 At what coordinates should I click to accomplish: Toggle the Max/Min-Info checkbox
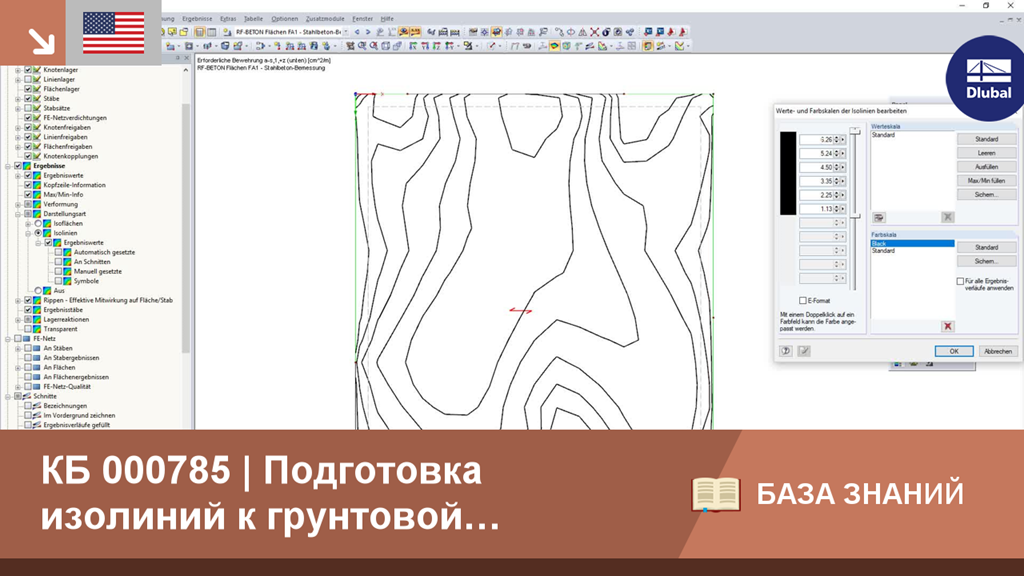27,195
